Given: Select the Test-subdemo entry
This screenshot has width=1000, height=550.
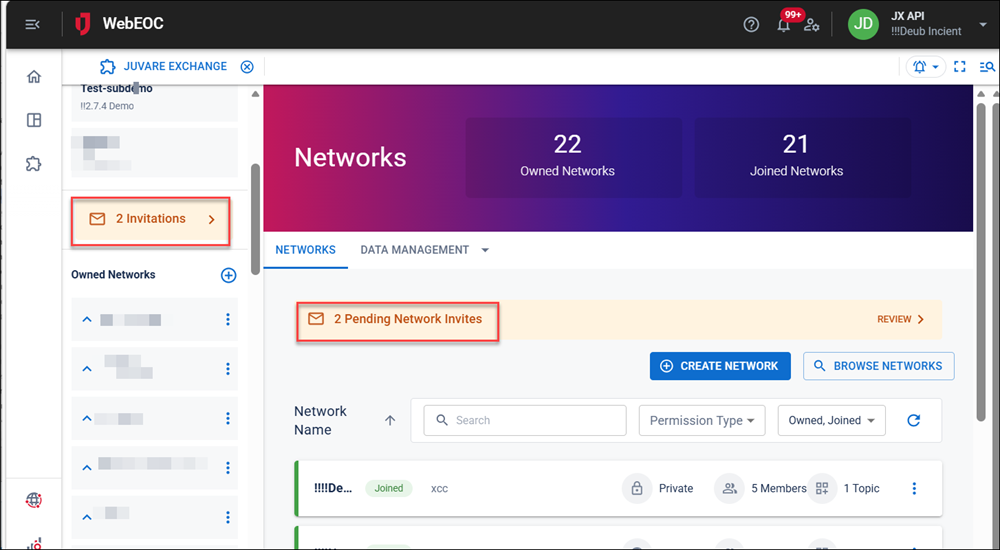Looking at the screenshot, I should [x=154, y=97].
